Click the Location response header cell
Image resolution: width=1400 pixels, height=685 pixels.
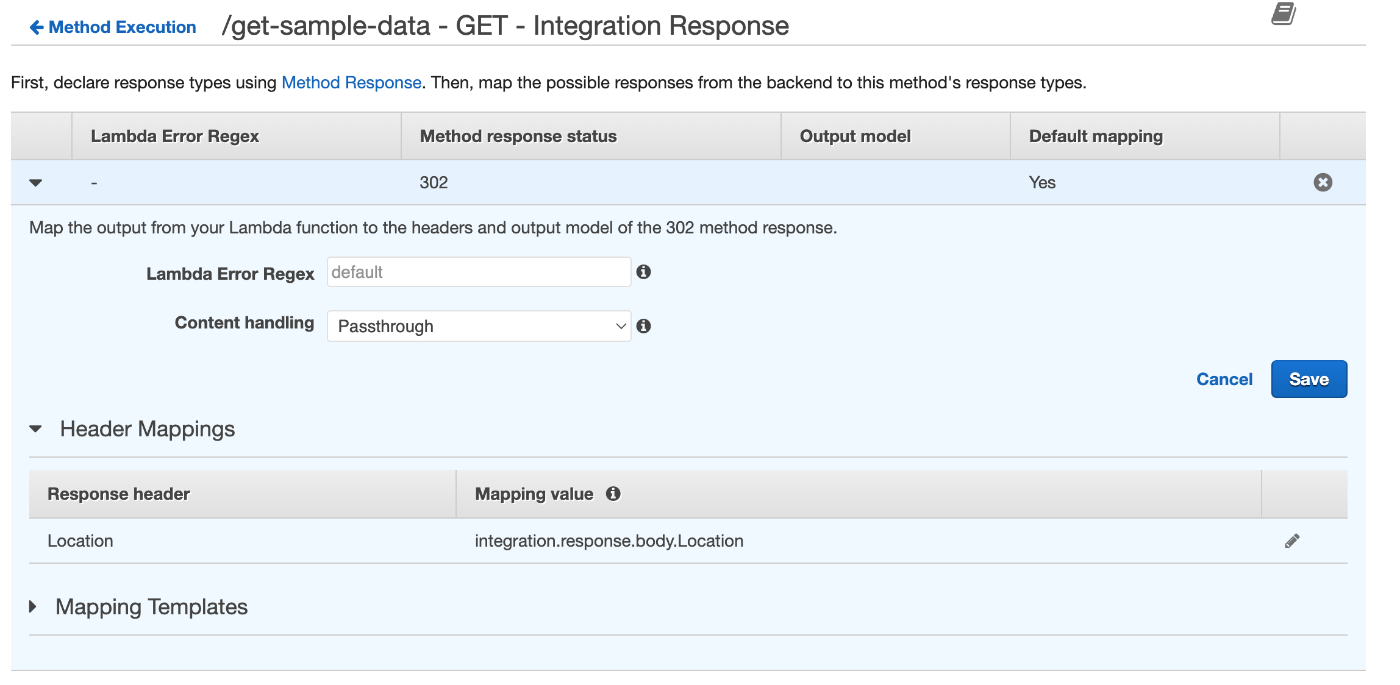coord(80,541)
